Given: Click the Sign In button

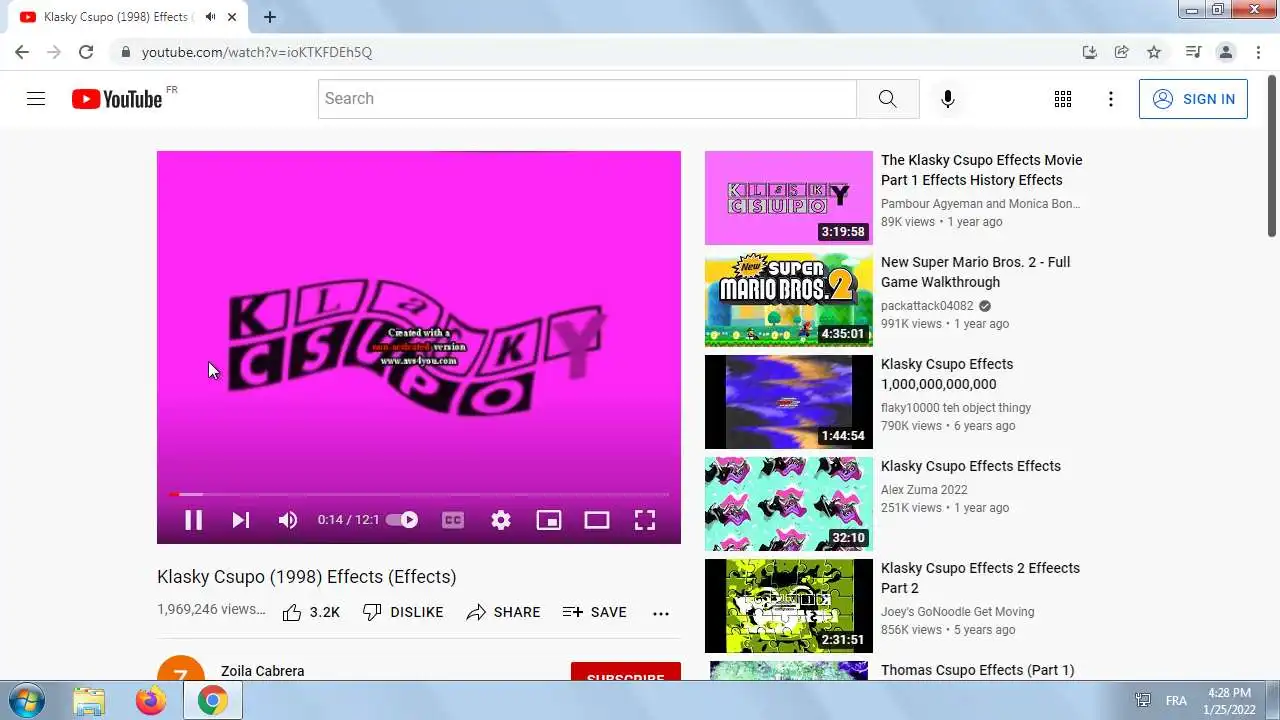Looking at the screenshot, I should (x=1193, y=99).
